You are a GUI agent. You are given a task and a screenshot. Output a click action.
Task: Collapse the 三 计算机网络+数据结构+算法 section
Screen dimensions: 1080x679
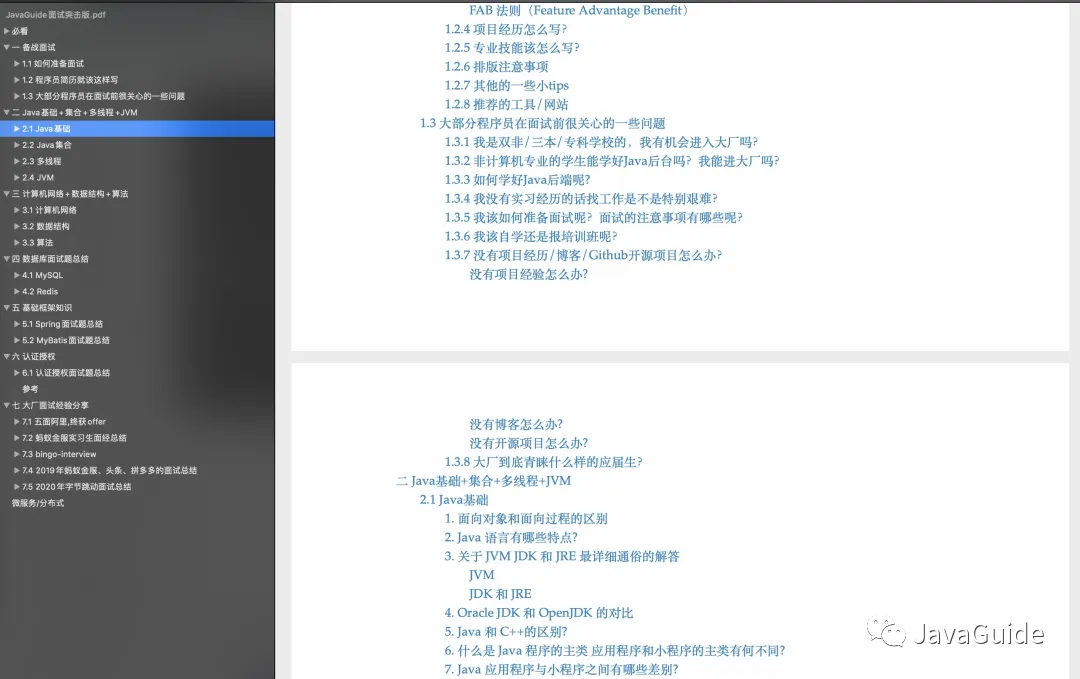[x=6, y=194]
